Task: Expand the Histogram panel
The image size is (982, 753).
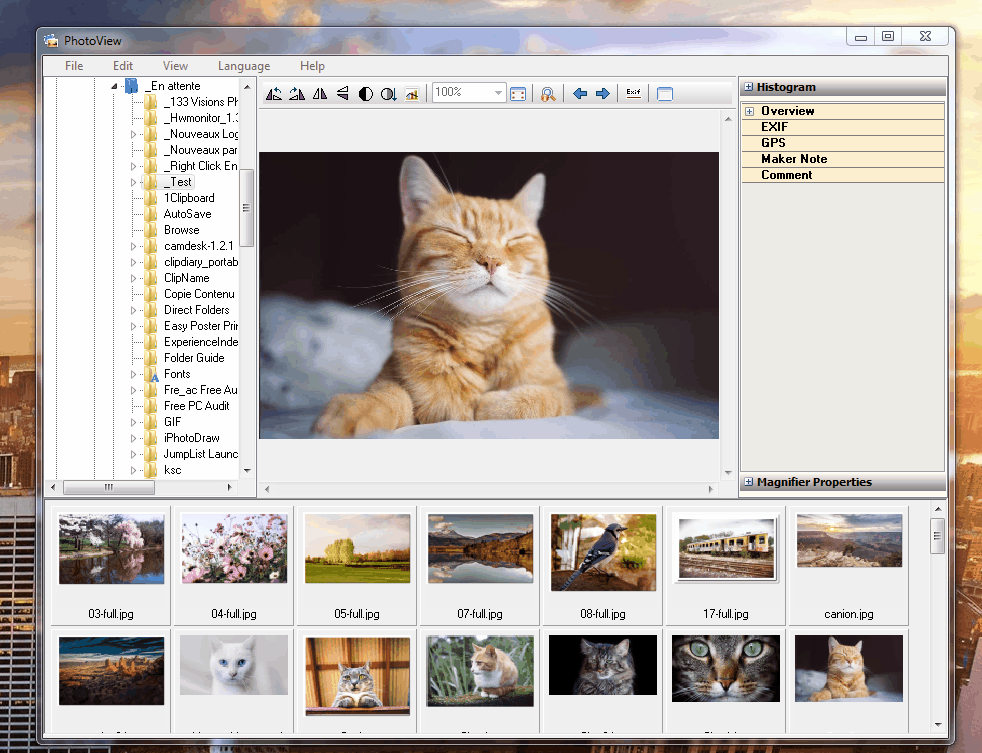Action: click(x=748, y=87)
